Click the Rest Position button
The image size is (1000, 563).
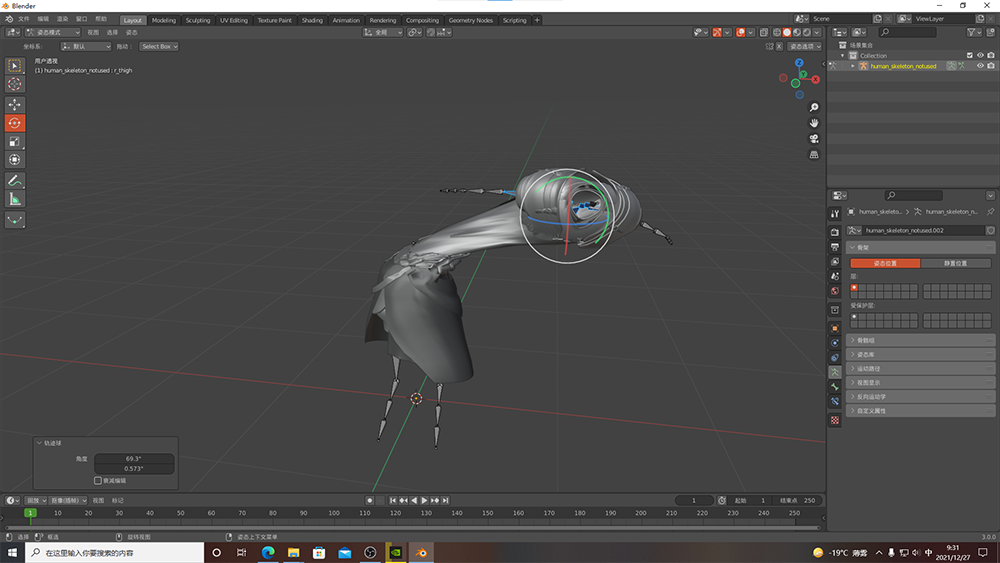[956, 263]
